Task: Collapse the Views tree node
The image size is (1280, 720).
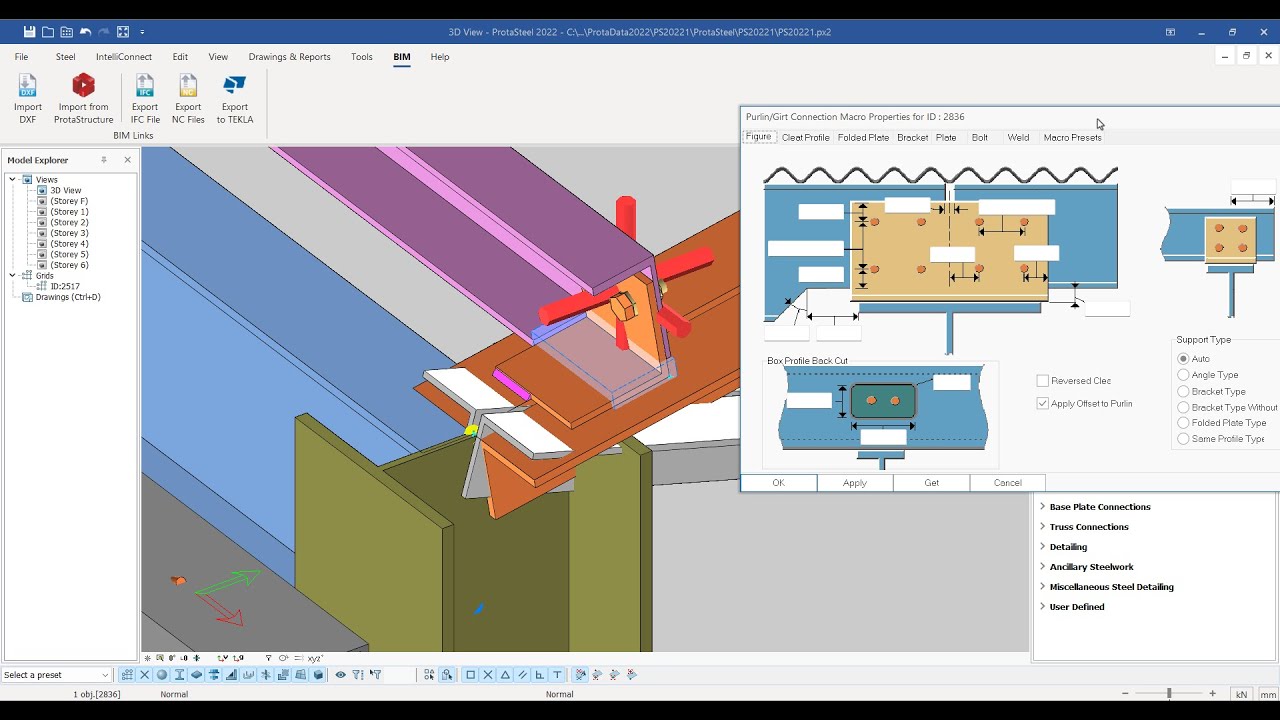Action: click(x=13, y=180)
